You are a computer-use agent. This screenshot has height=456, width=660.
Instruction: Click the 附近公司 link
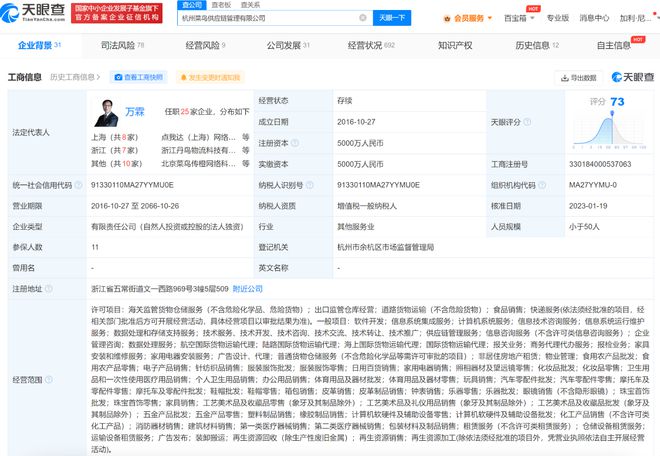click(x=248, y=289)
